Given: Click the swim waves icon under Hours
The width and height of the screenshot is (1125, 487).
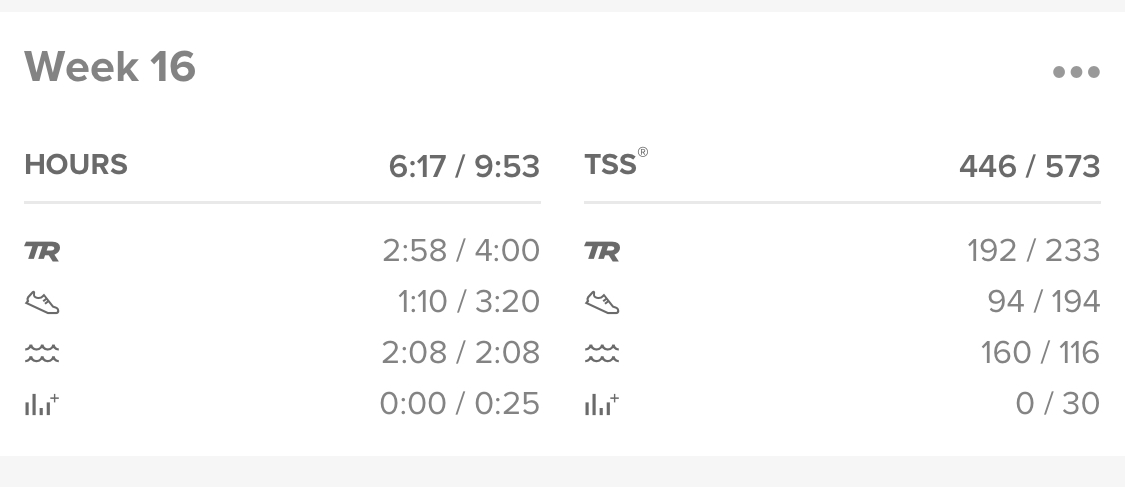Looking at the screenshot, I should pos(42,353).
